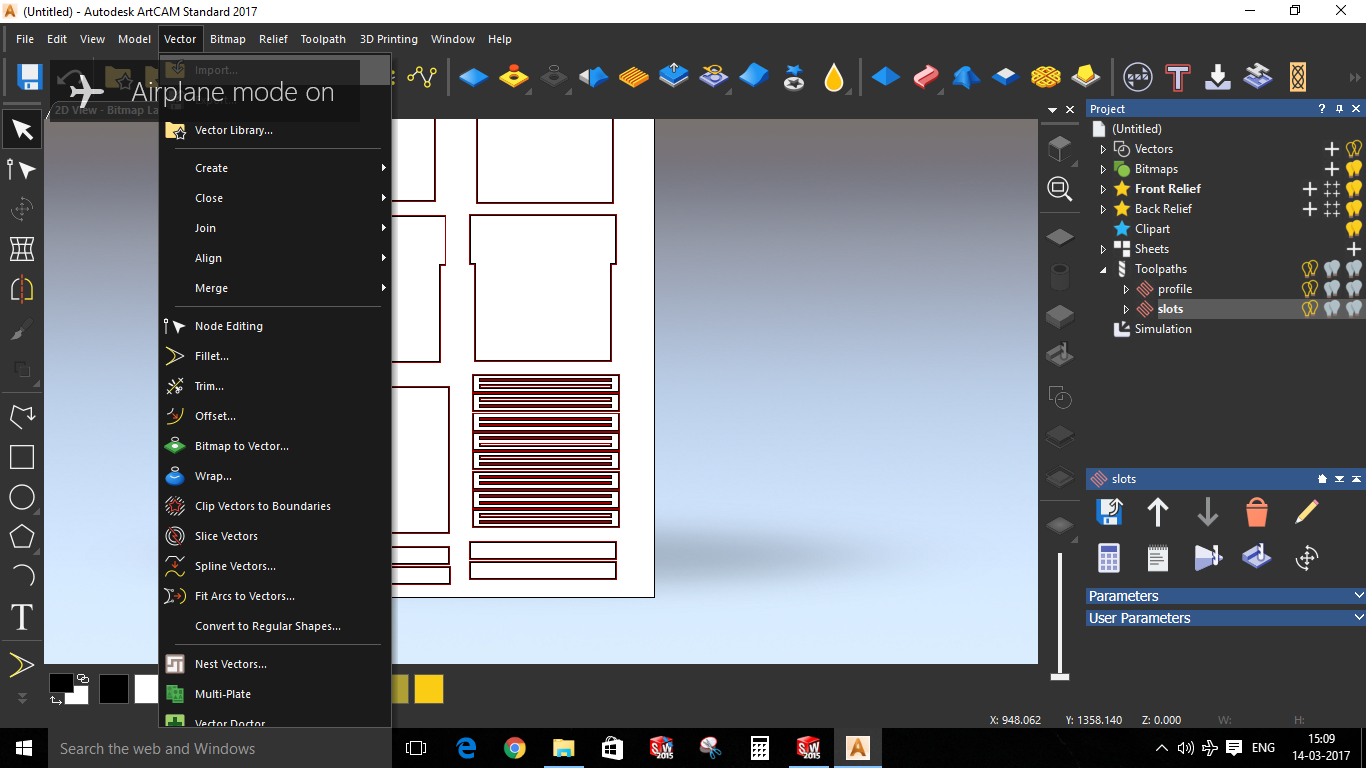The image size is (1366, 768).
Task: Select the arrow Select tool in left toolbar
Action: (22, 129)
